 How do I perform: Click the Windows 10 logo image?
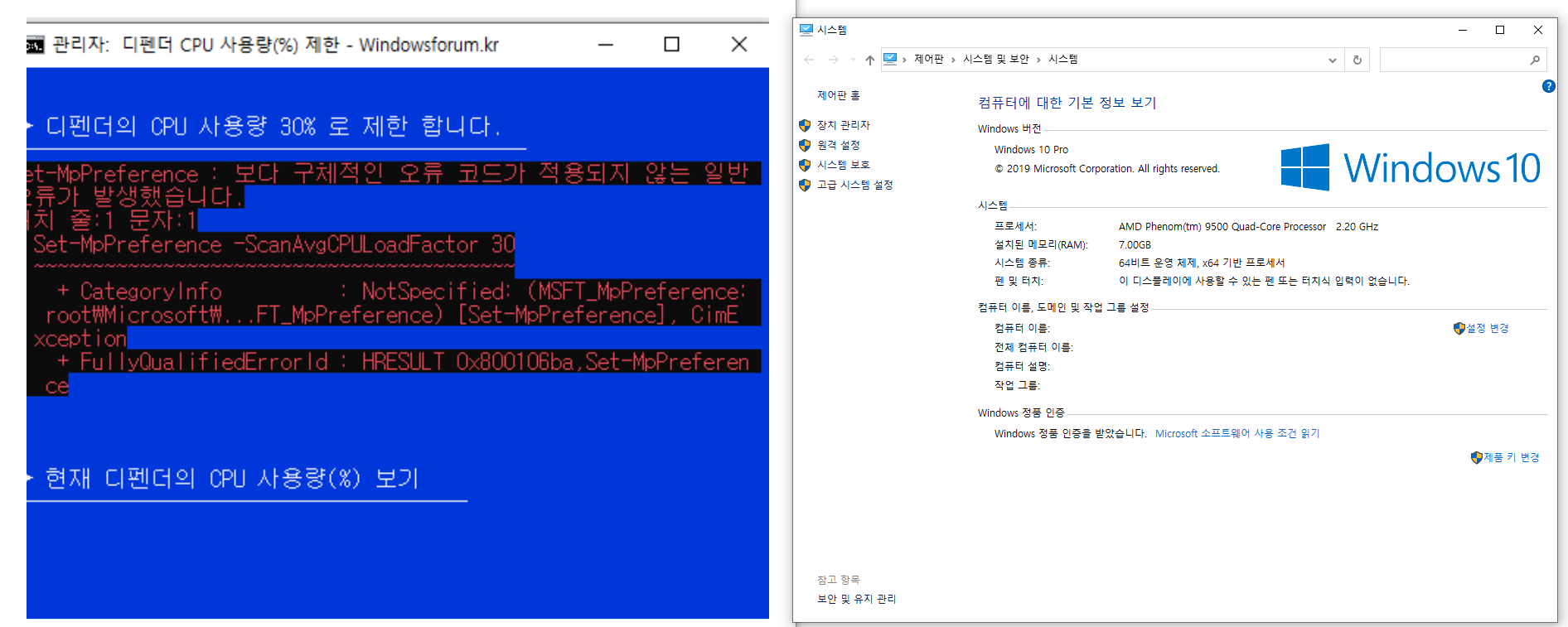1411,167
